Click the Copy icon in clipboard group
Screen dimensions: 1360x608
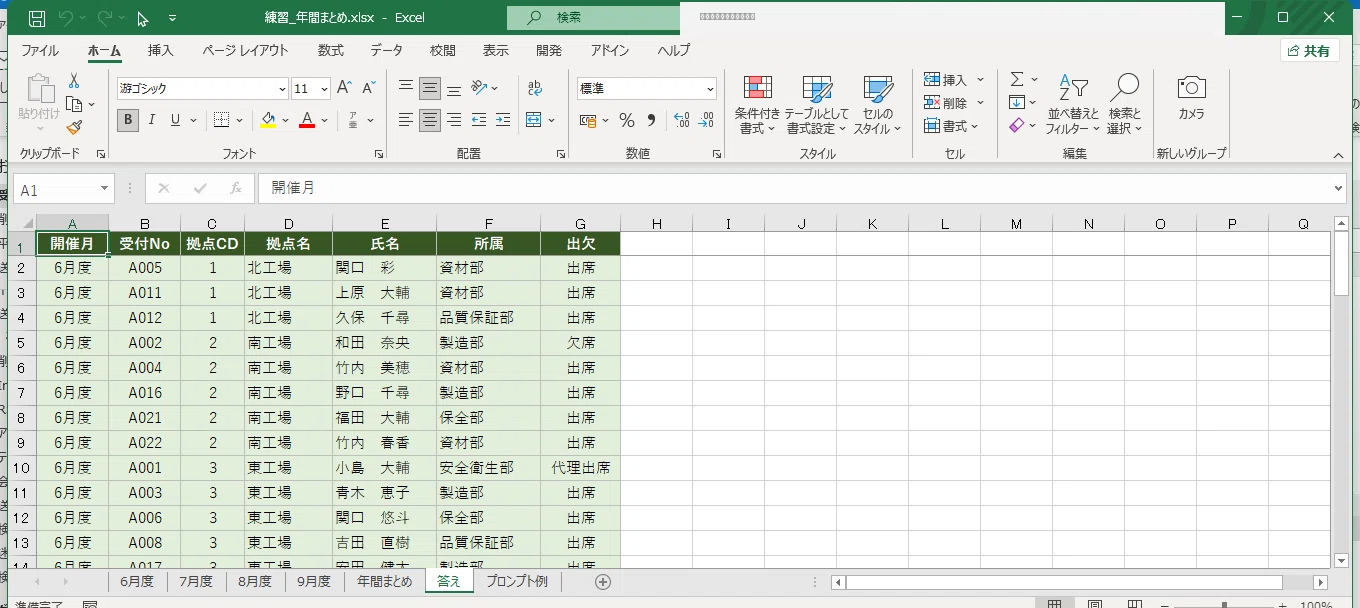pos(74,104)
